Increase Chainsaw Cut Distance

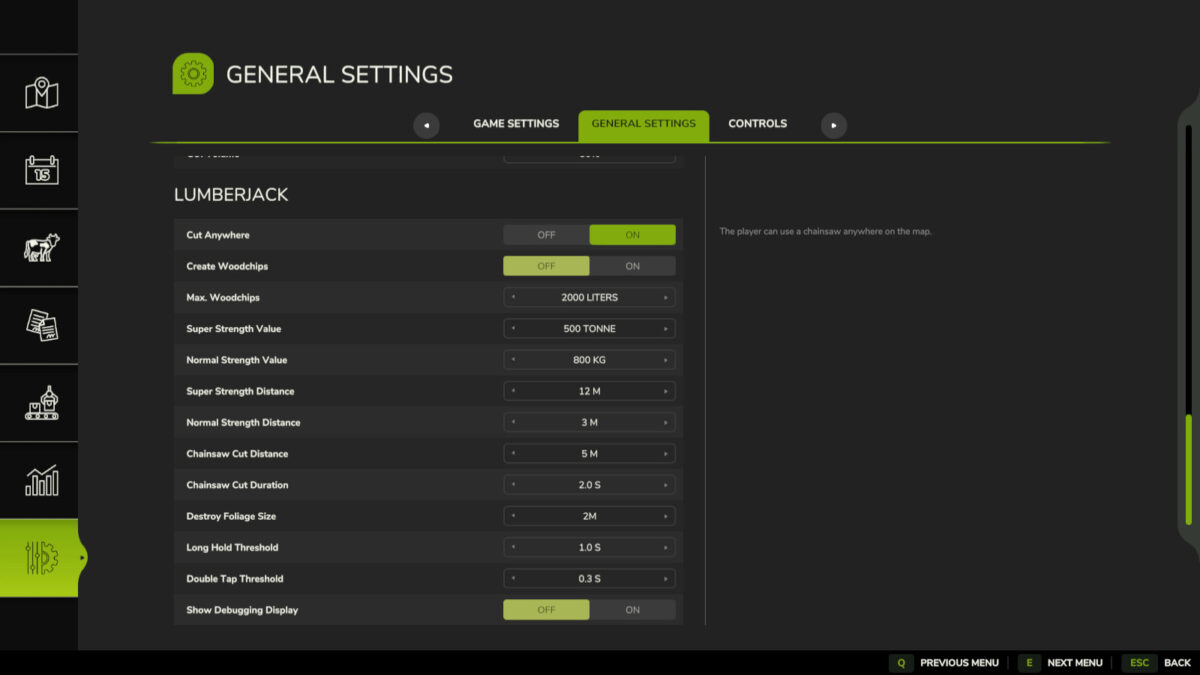click(x=668, y=453)
